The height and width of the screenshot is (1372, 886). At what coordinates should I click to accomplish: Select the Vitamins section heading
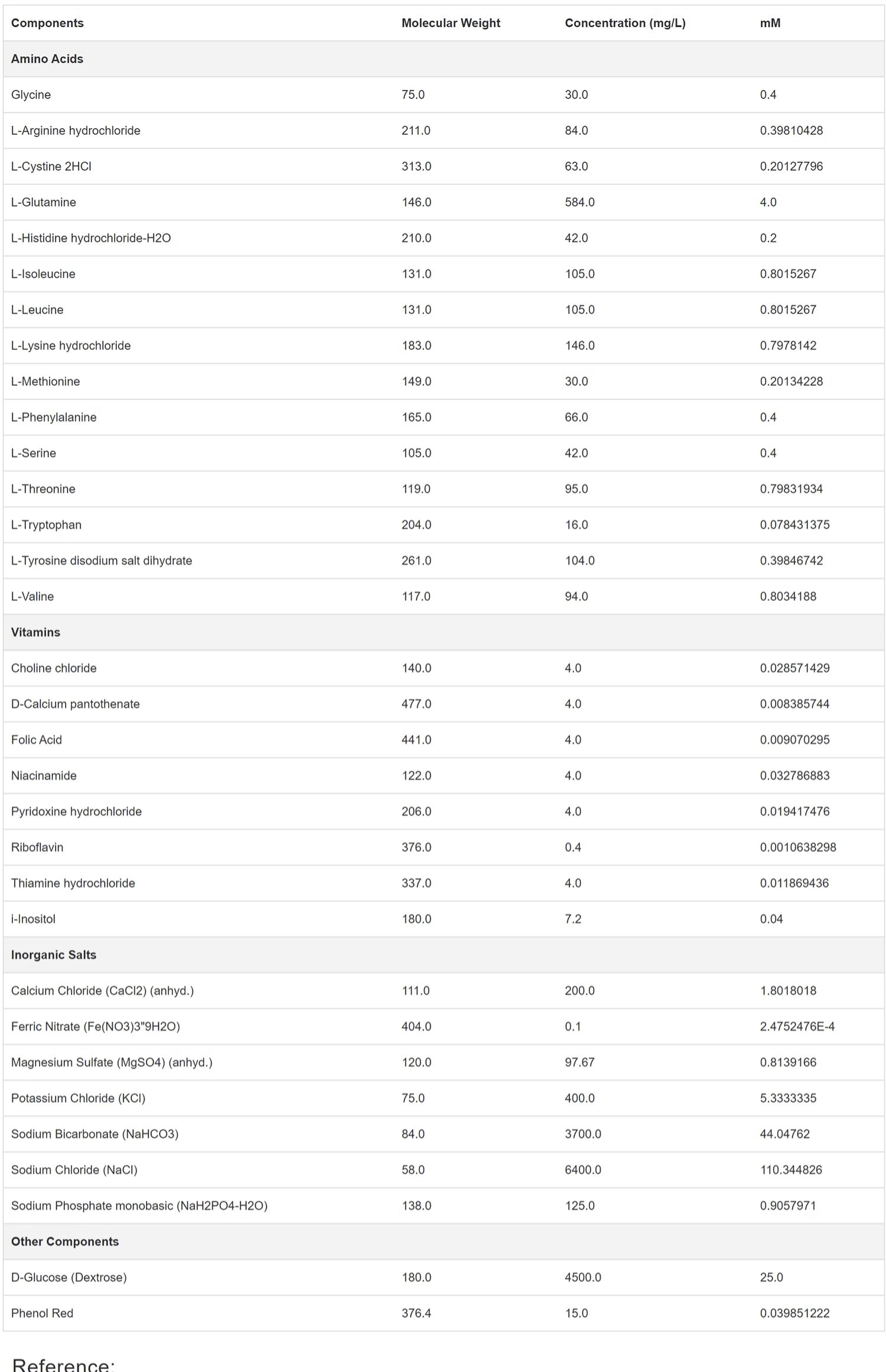[x=35, y=632]
